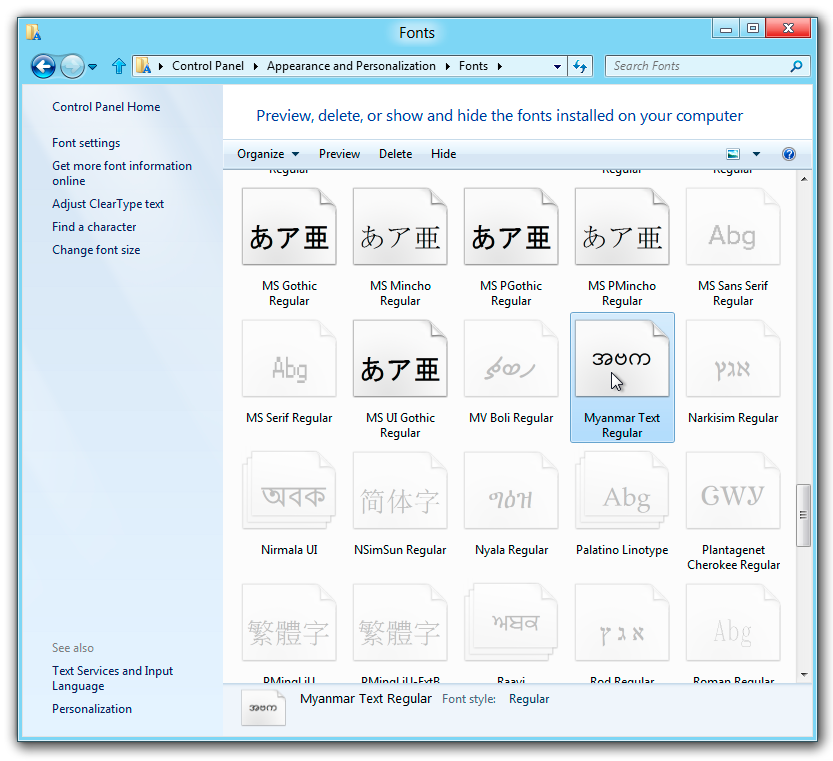Screen dimensions: 833x761
Task: Select the Narkisim Regular font icon
Action: [x=733, y=359]
